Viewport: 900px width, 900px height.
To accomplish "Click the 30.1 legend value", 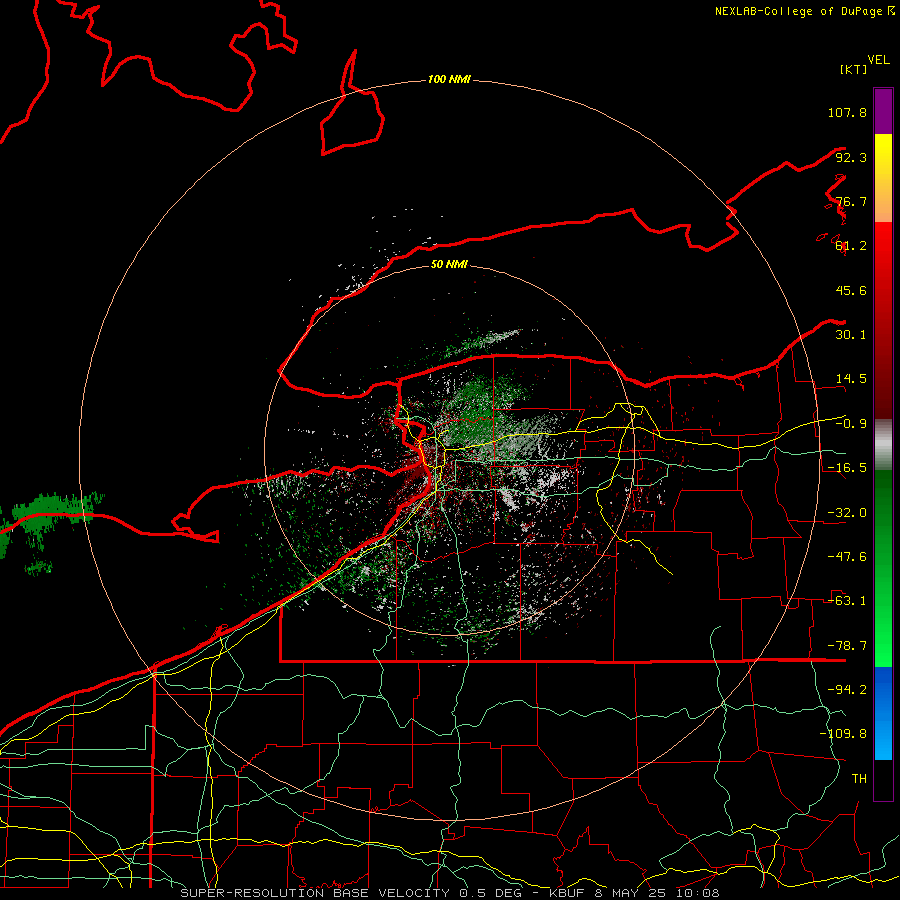I will point(851,335).
